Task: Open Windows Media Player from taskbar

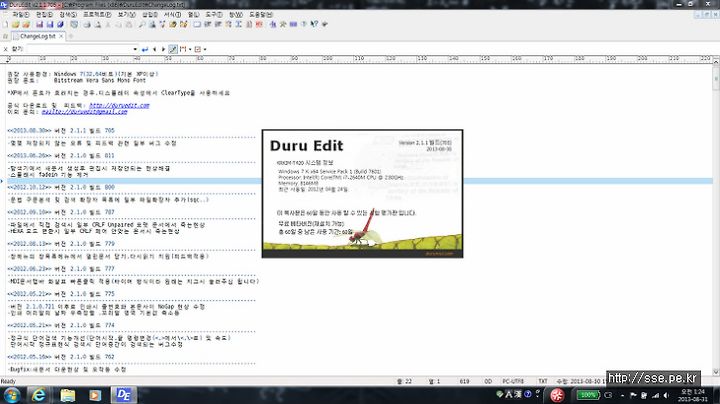Action: [95, 395]
